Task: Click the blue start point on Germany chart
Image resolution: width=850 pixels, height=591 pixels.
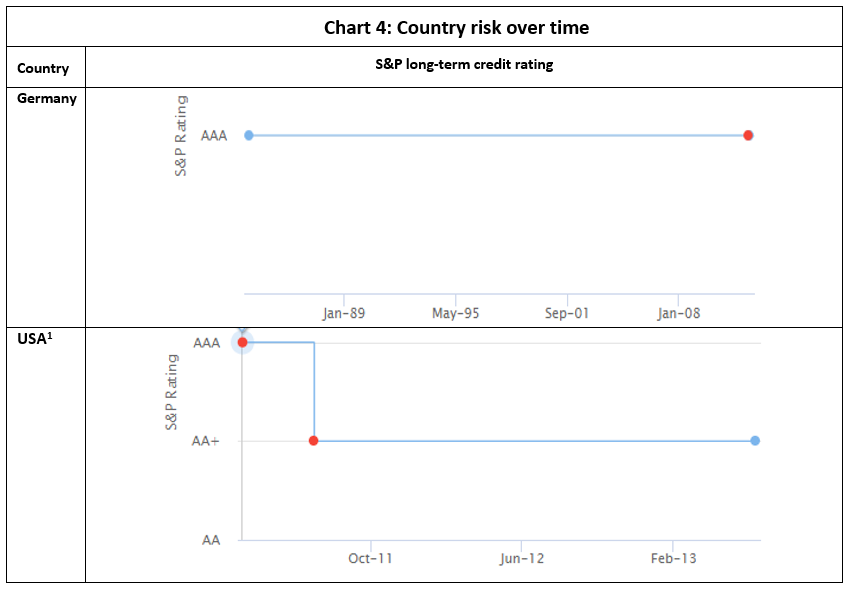Action: tap(249, 135)
